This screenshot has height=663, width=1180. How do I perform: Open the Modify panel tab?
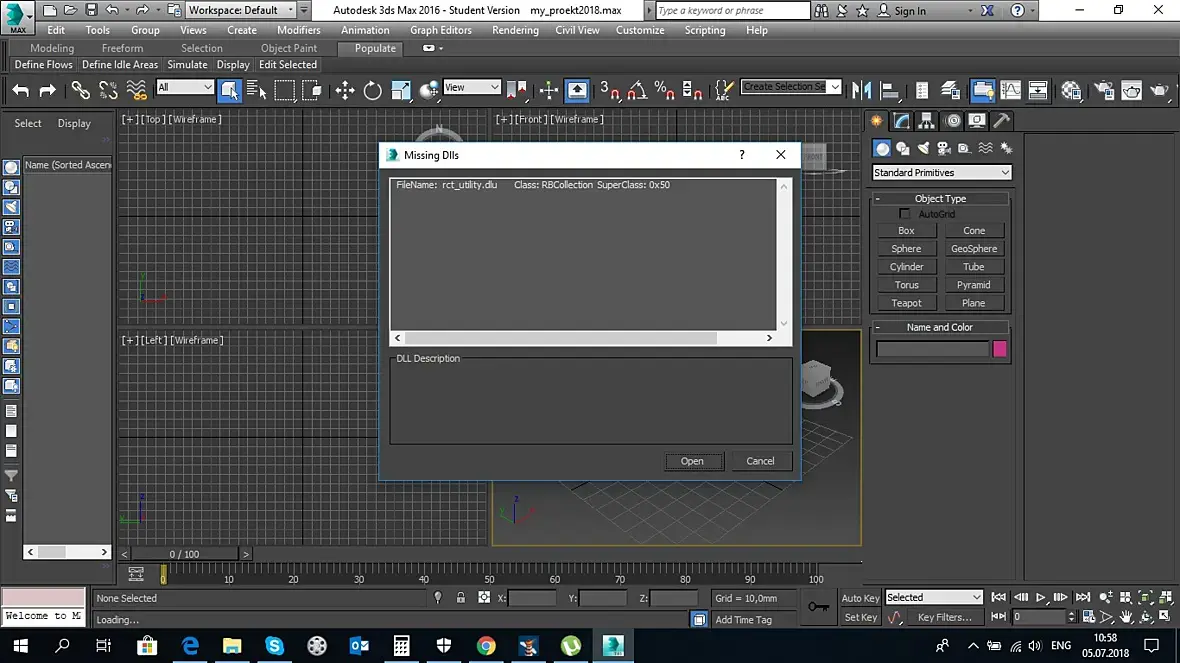click(x=902, y=120)
